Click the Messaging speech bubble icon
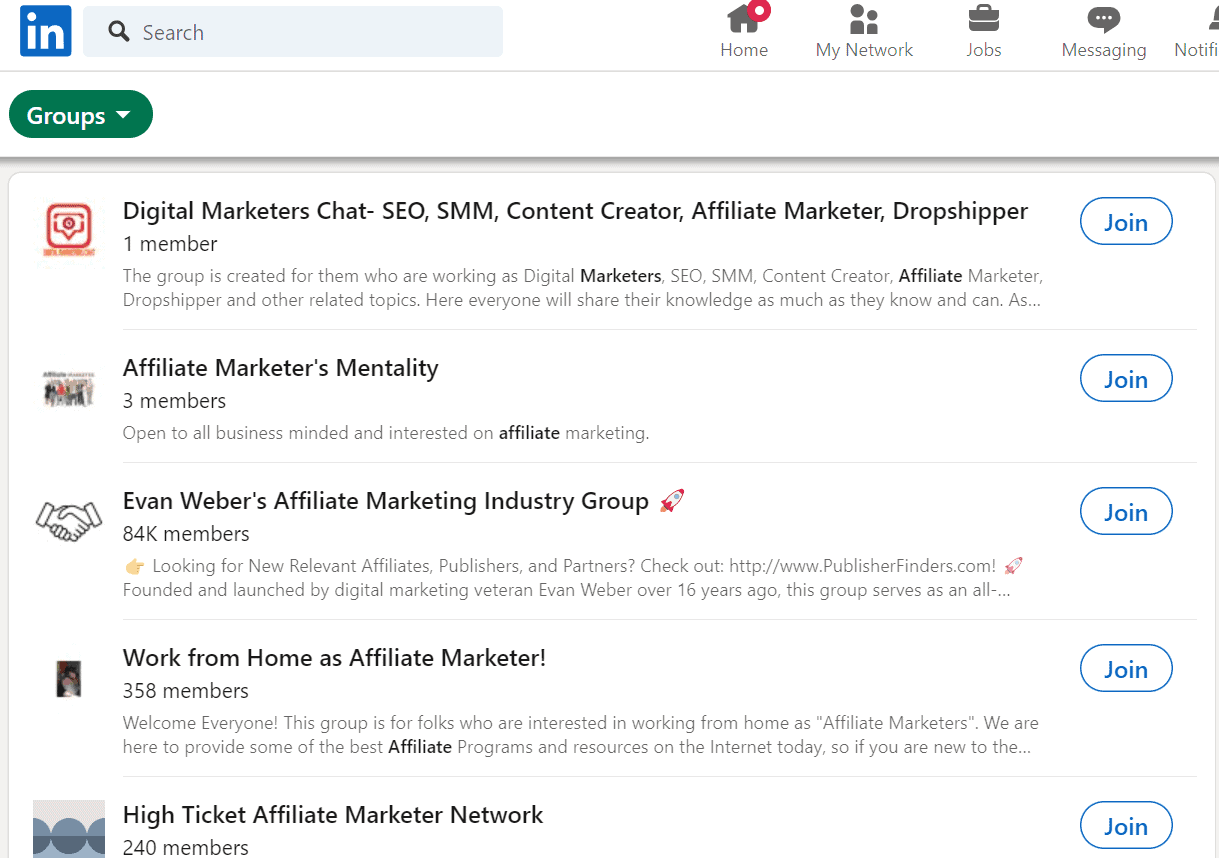The image size is (1219, 858). (1104, 19)
